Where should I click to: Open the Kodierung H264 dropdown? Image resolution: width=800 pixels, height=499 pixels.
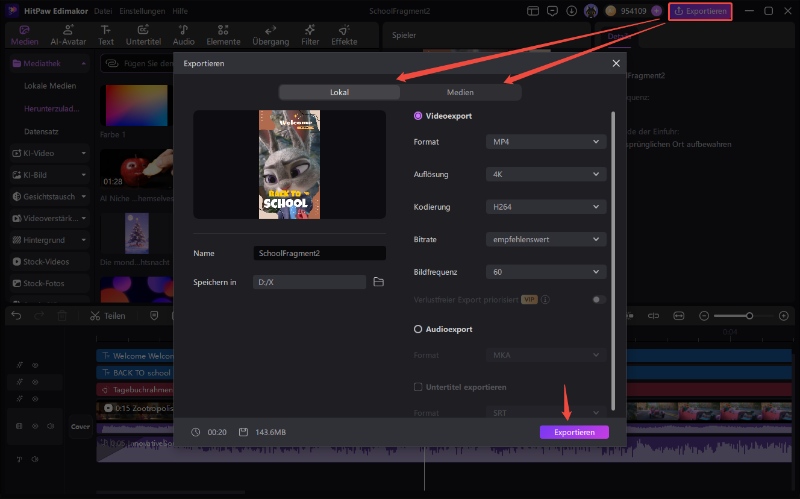(546, 207)
